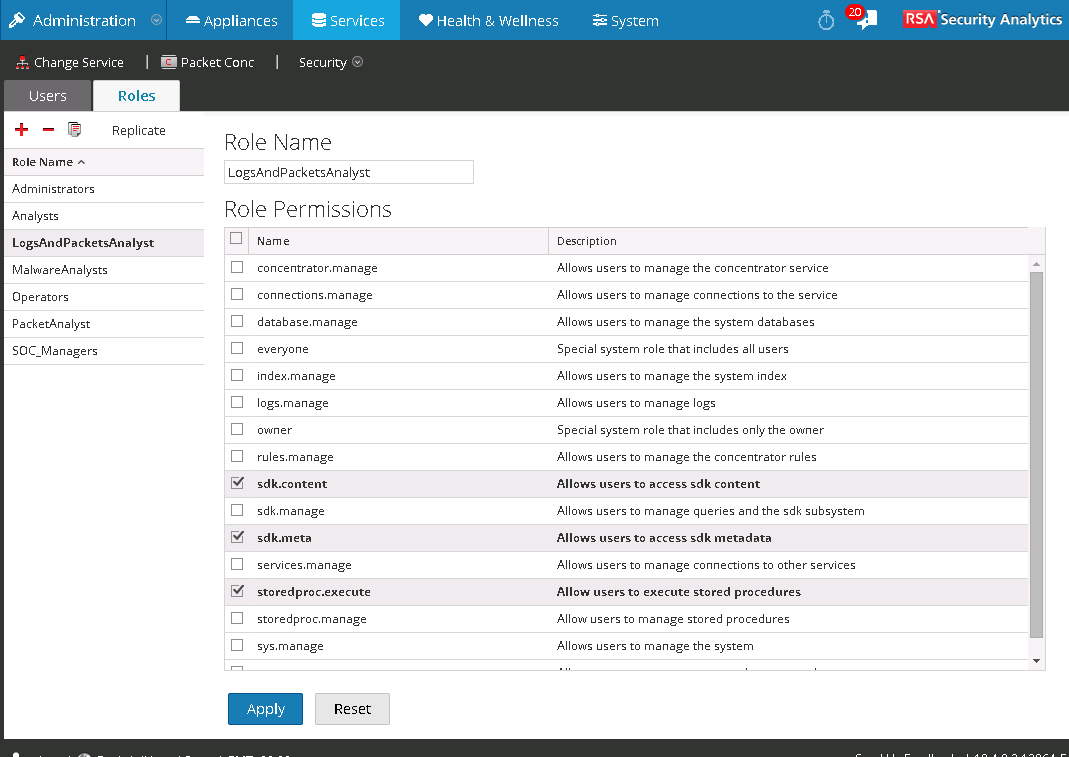The image size is (1069, 757).
Task: Enable concentrator.manage permission checkbox
Action: tap(237, 267)
